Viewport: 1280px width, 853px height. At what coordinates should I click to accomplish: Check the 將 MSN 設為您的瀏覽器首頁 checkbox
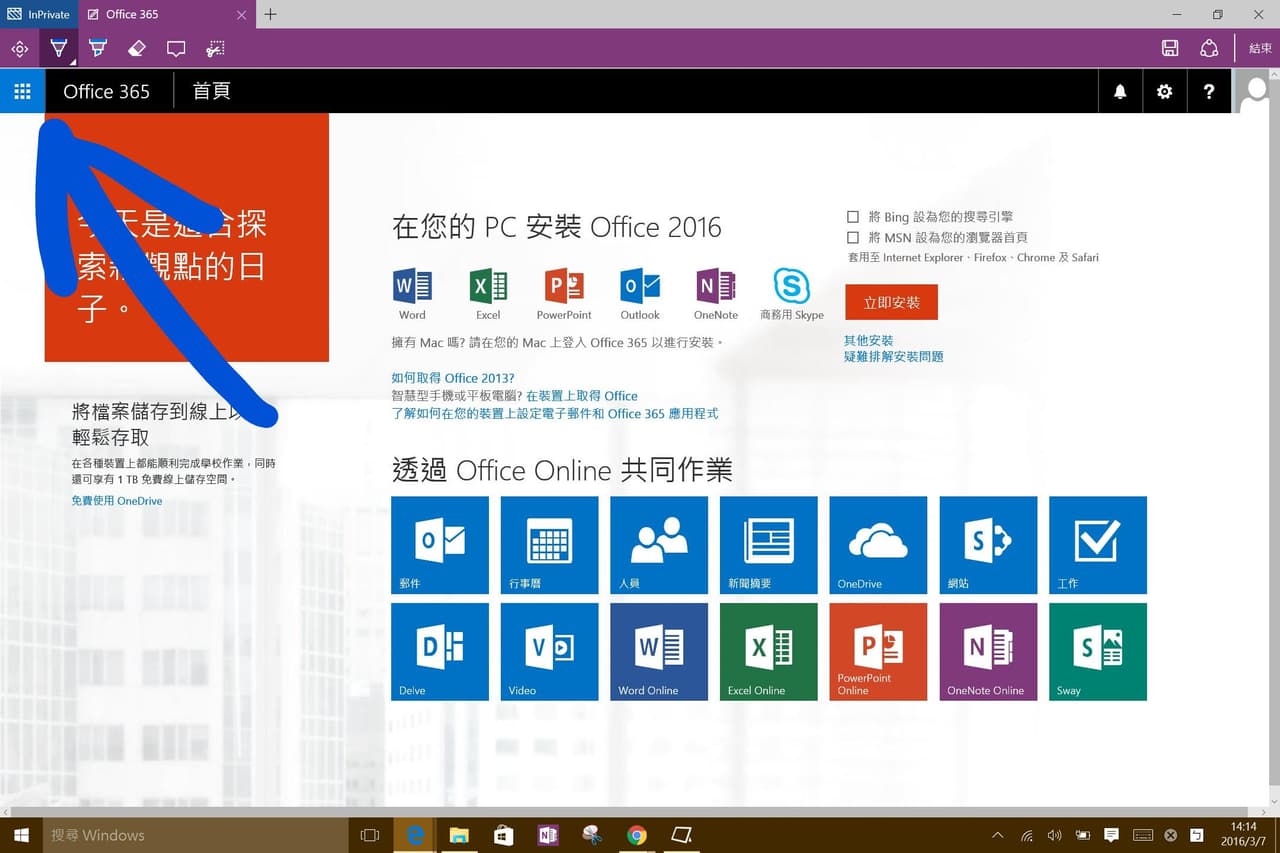click(x=853, y=237)
